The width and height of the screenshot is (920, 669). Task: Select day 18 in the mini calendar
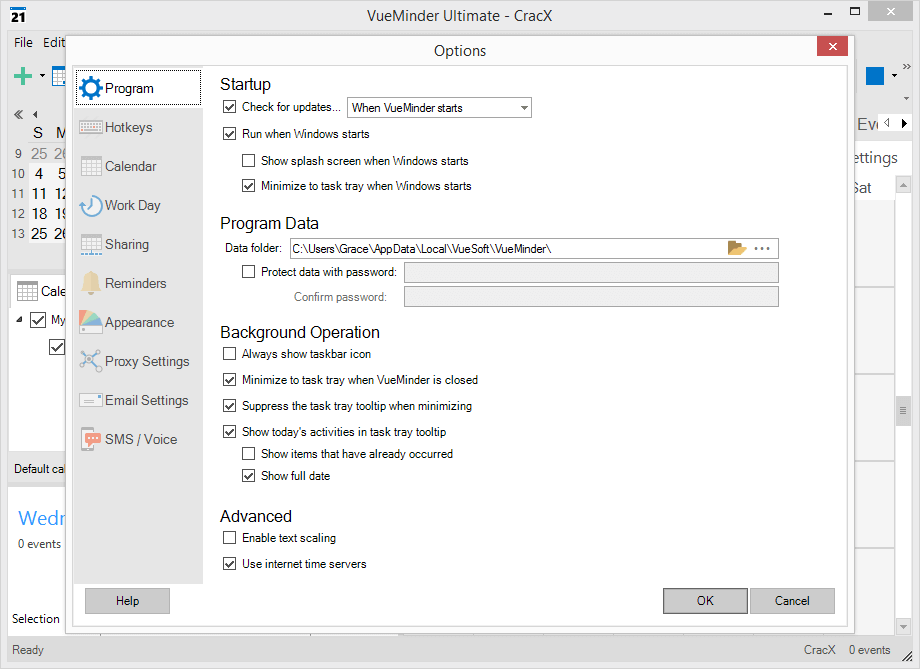tap(39, 214)
